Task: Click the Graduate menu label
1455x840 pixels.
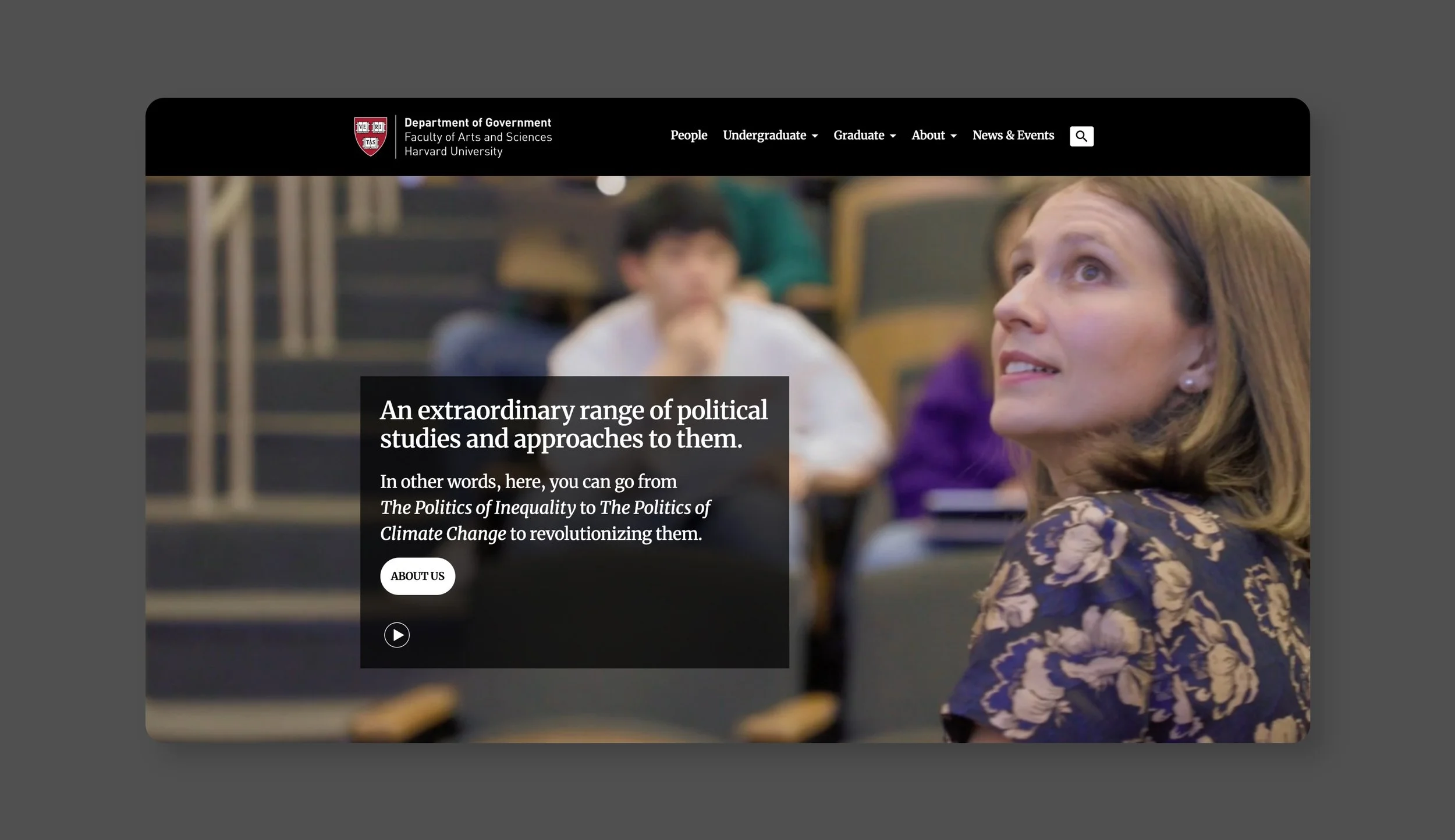Action: [858, 136]
